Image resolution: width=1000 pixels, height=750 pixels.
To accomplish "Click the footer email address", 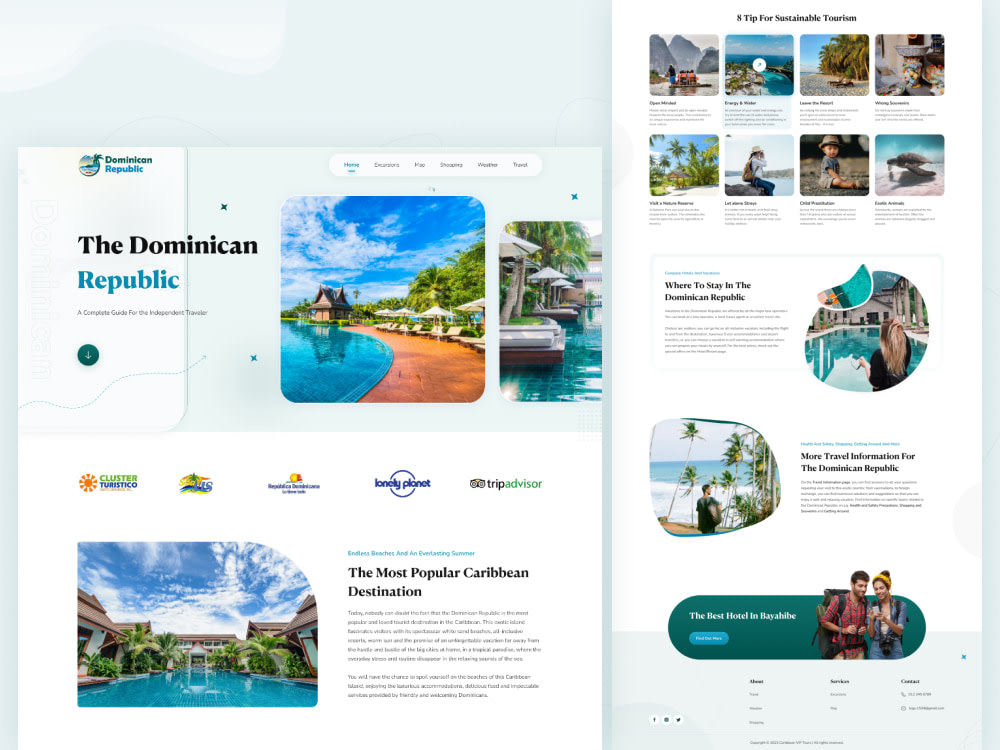I will click(x=926, y=708).
